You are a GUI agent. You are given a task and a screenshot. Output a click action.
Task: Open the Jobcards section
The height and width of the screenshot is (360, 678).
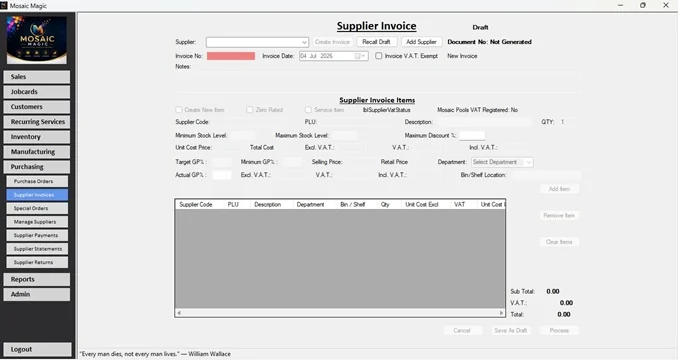[x=37, y=92]
